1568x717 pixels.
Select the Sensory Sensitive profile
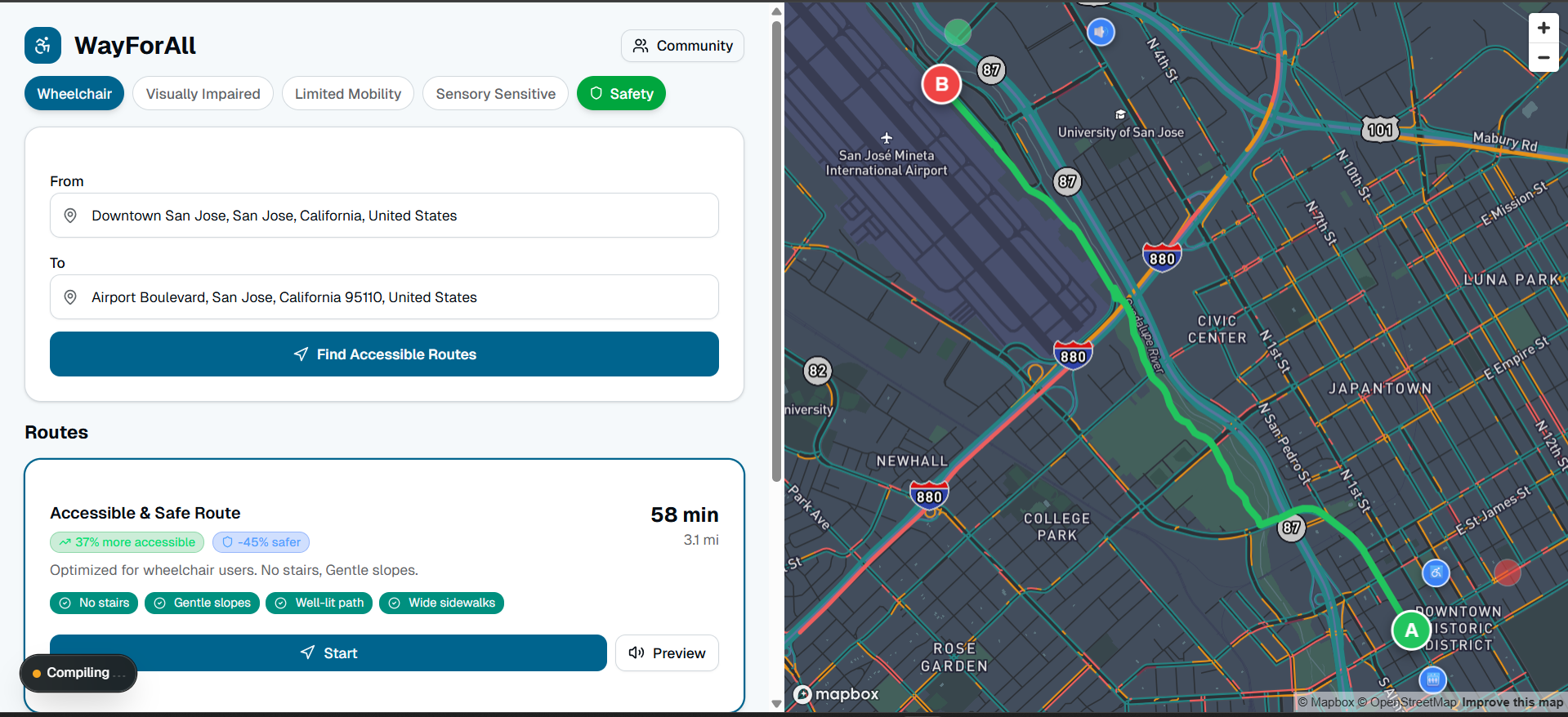(495, 94)
